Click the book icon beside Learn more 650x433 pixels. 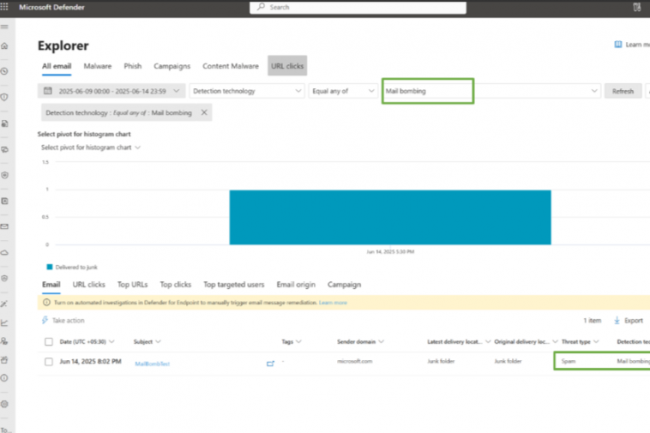point(618,44)
